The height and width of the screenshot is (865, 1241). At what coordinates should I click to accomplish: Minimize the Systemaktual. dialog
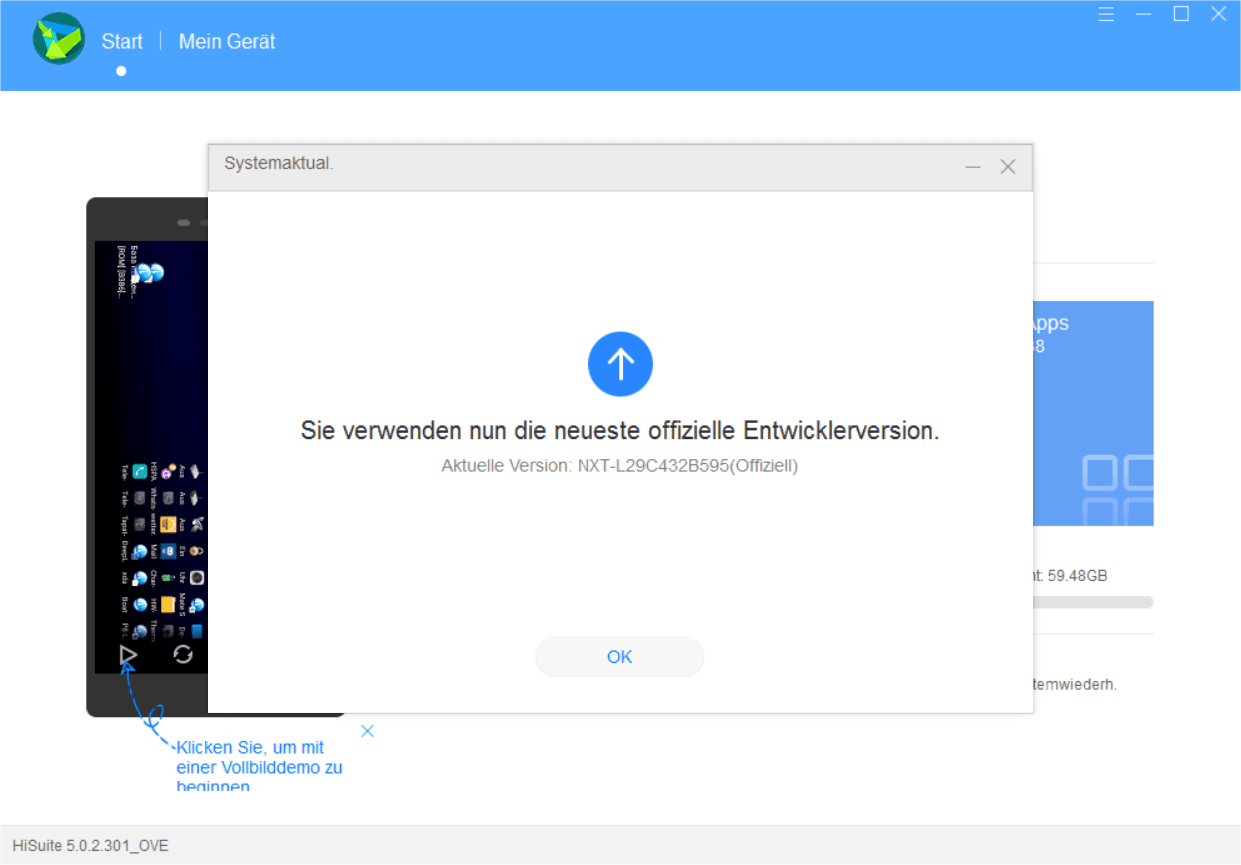973,167
